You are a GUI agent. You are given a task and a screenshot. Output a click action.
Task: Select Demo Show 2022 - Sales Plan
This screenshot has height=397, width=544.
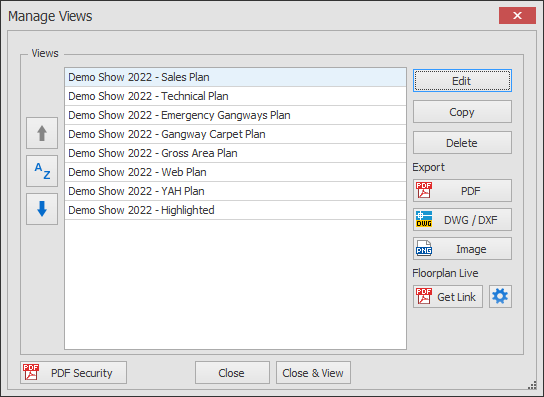[x=235, y=77]
